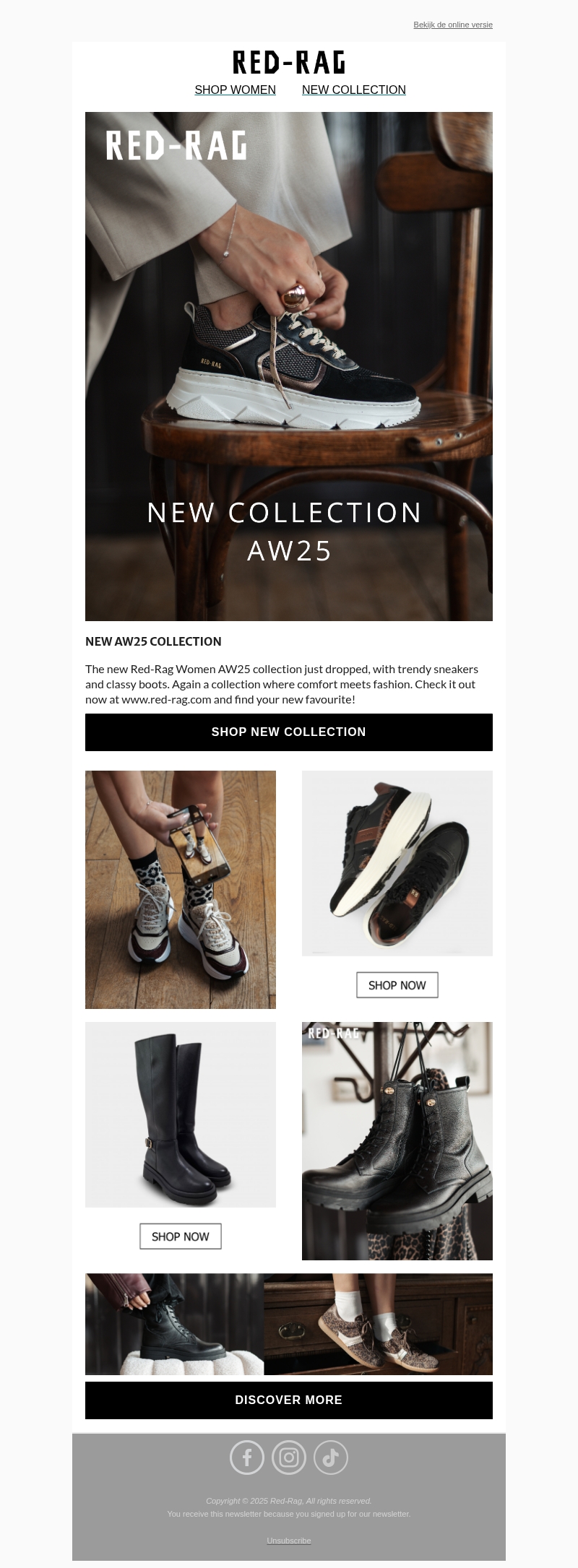Click the New AW25 Collection heading
The height and width of the screenshot is (1568, 578).
coord(153,641)
